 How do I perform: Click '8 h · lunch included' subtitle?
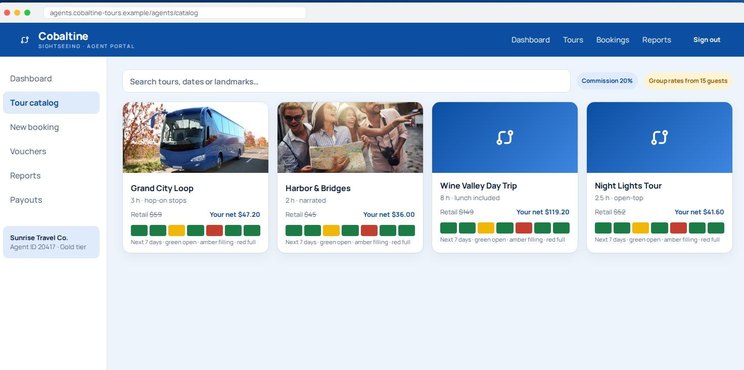pyautogui.click(x=470, y=198)
